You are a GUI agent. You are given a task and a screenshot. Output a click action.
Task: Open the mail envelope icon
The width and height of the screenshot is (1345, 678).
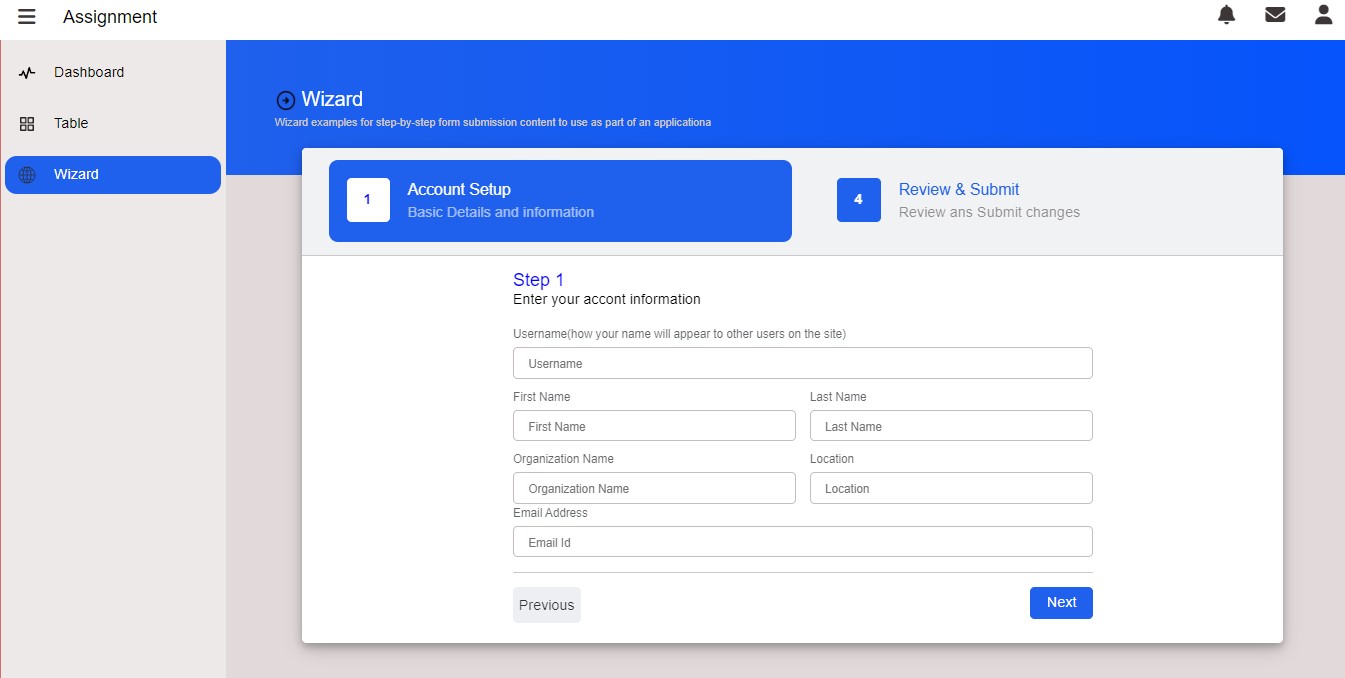point(1275,14)
